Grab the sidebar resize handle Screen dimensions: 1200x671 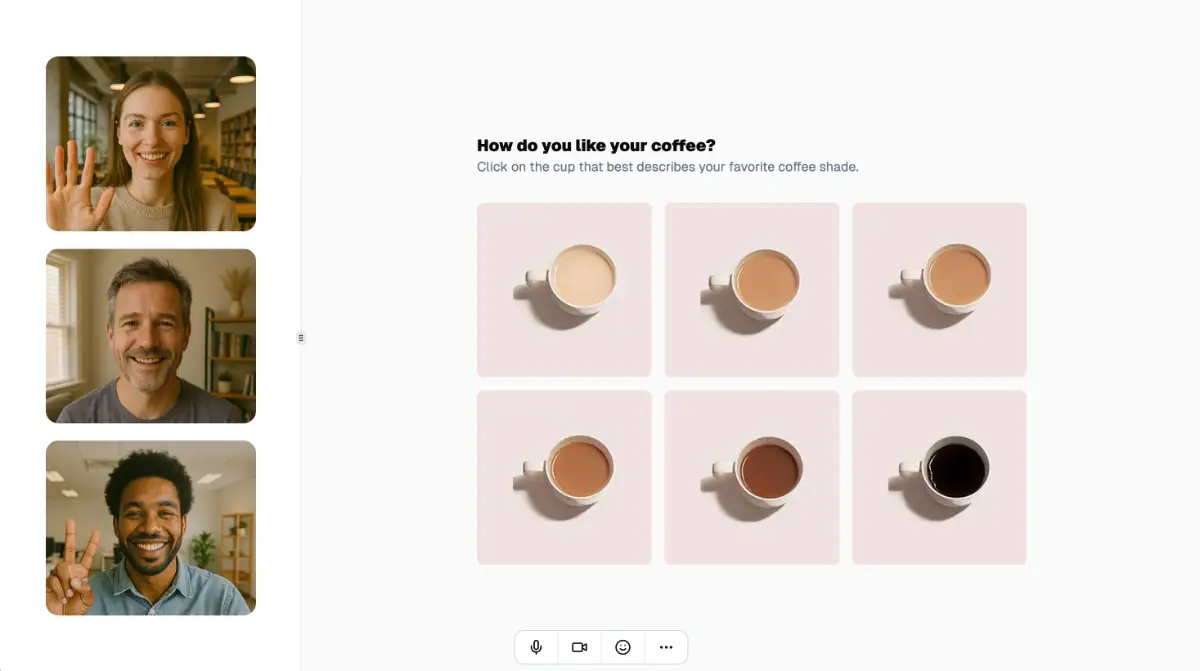[301, 338]
